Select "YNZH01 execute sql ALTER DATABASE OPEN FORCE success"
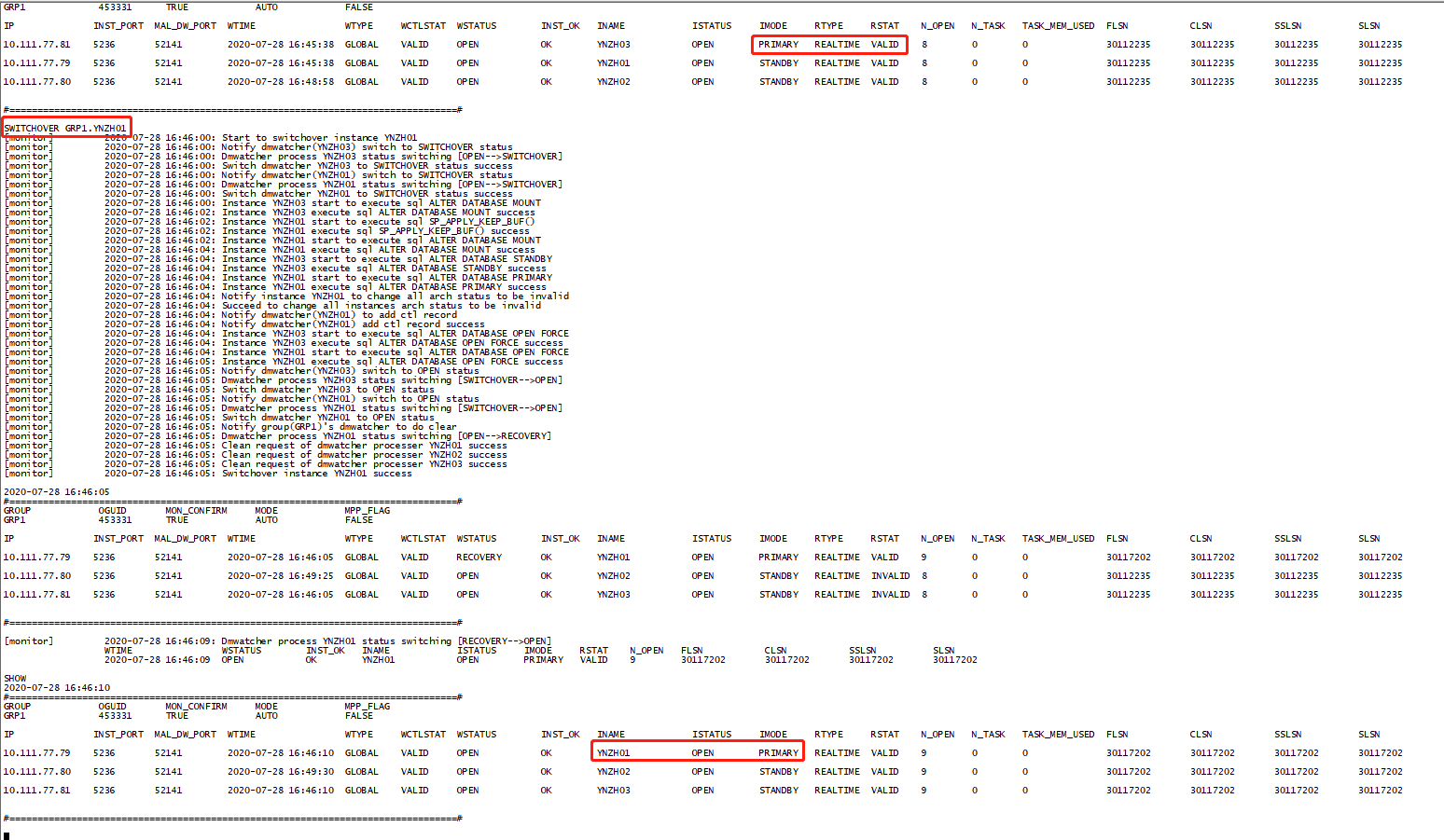 click(392, 362)
